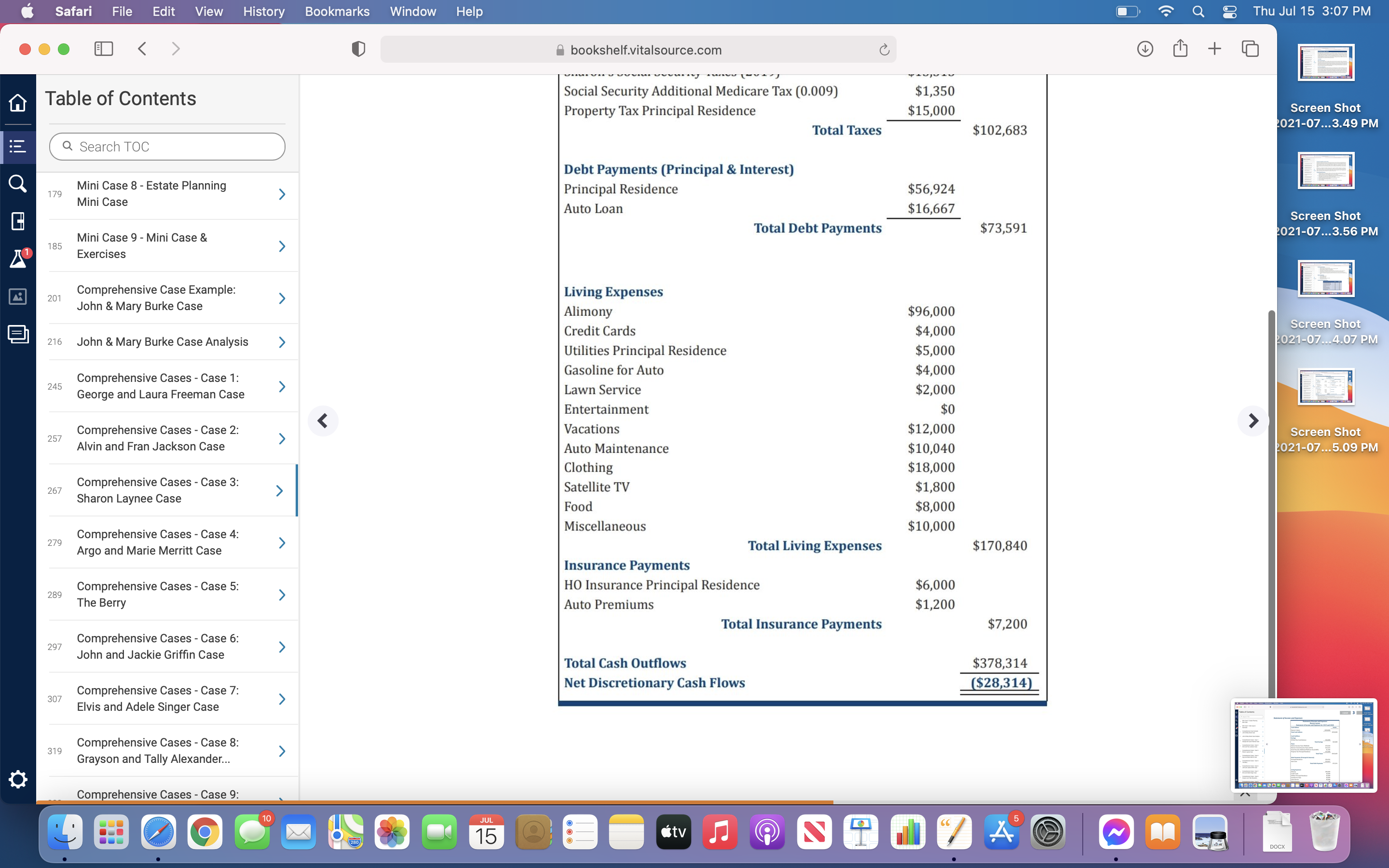Open Mini Case 8 - Estate Planning entry

167,194
